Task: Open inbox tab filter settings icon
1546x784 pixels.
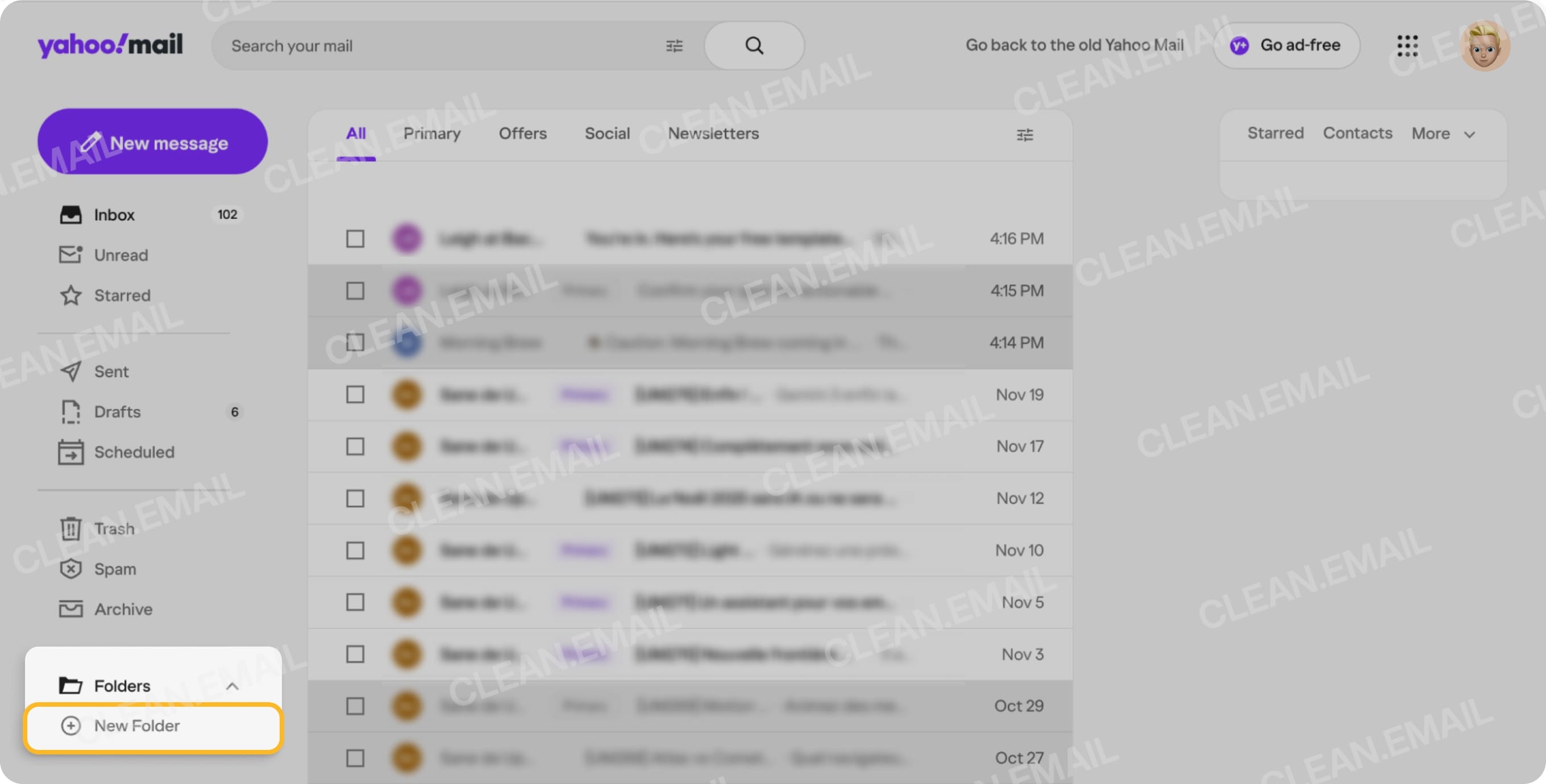Action: (x=1025, y=135)
